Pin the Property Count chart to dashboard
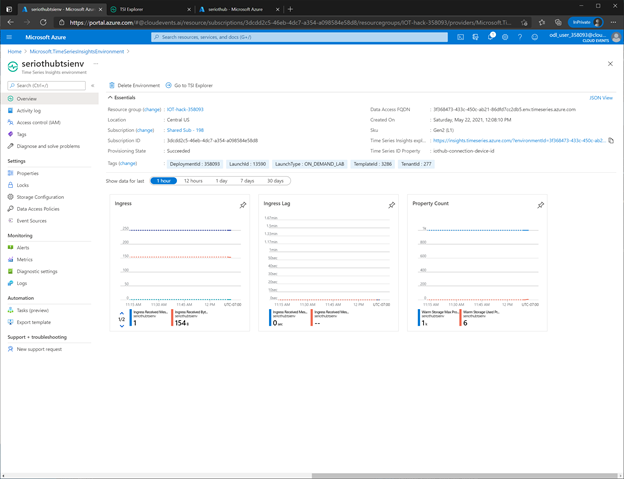This screenshot has height=479, width=624. 540,205
